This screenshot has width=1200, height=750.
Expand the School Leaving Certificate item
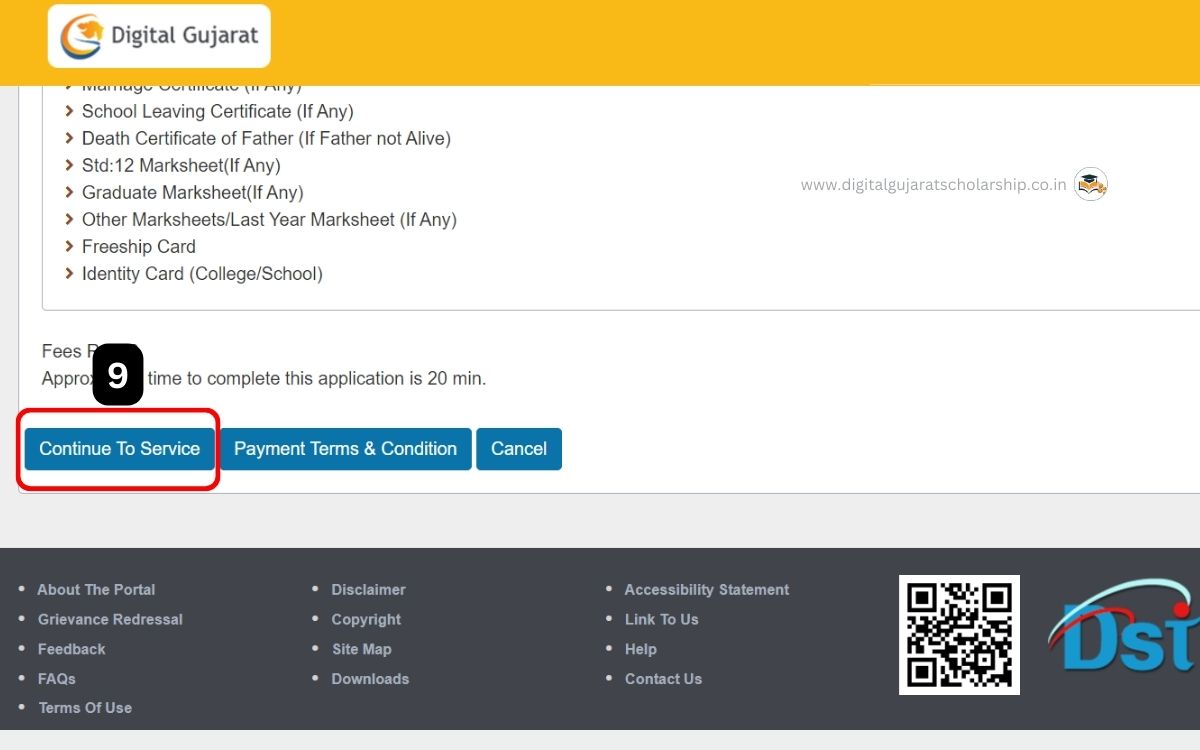coord(69,111)
